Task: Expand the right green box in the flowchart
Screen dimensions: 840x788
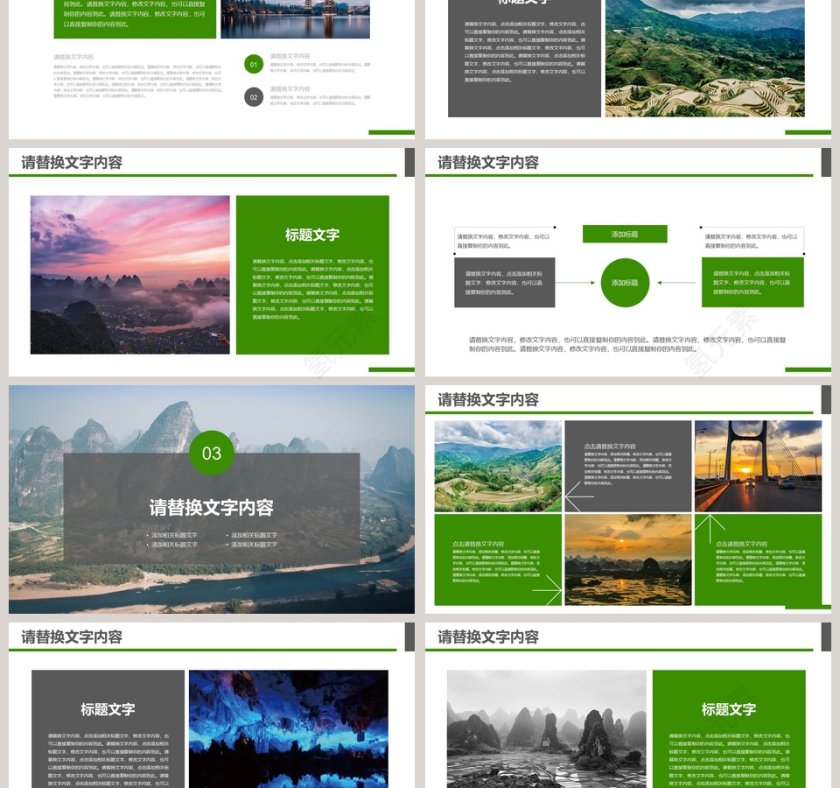Action: pos(752,283)
